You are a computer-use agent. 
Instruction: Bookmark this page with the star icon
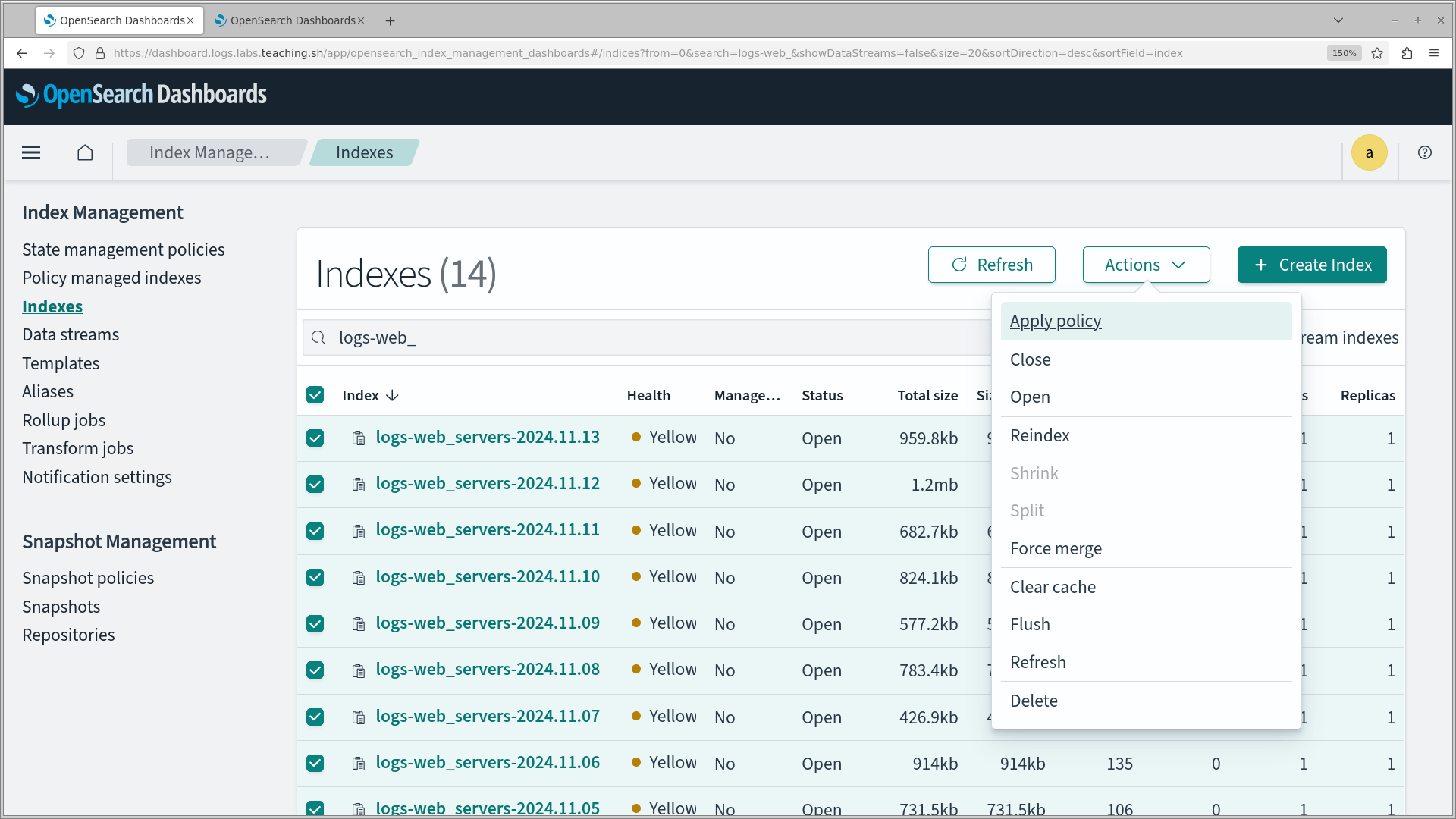click(1377, 53)
